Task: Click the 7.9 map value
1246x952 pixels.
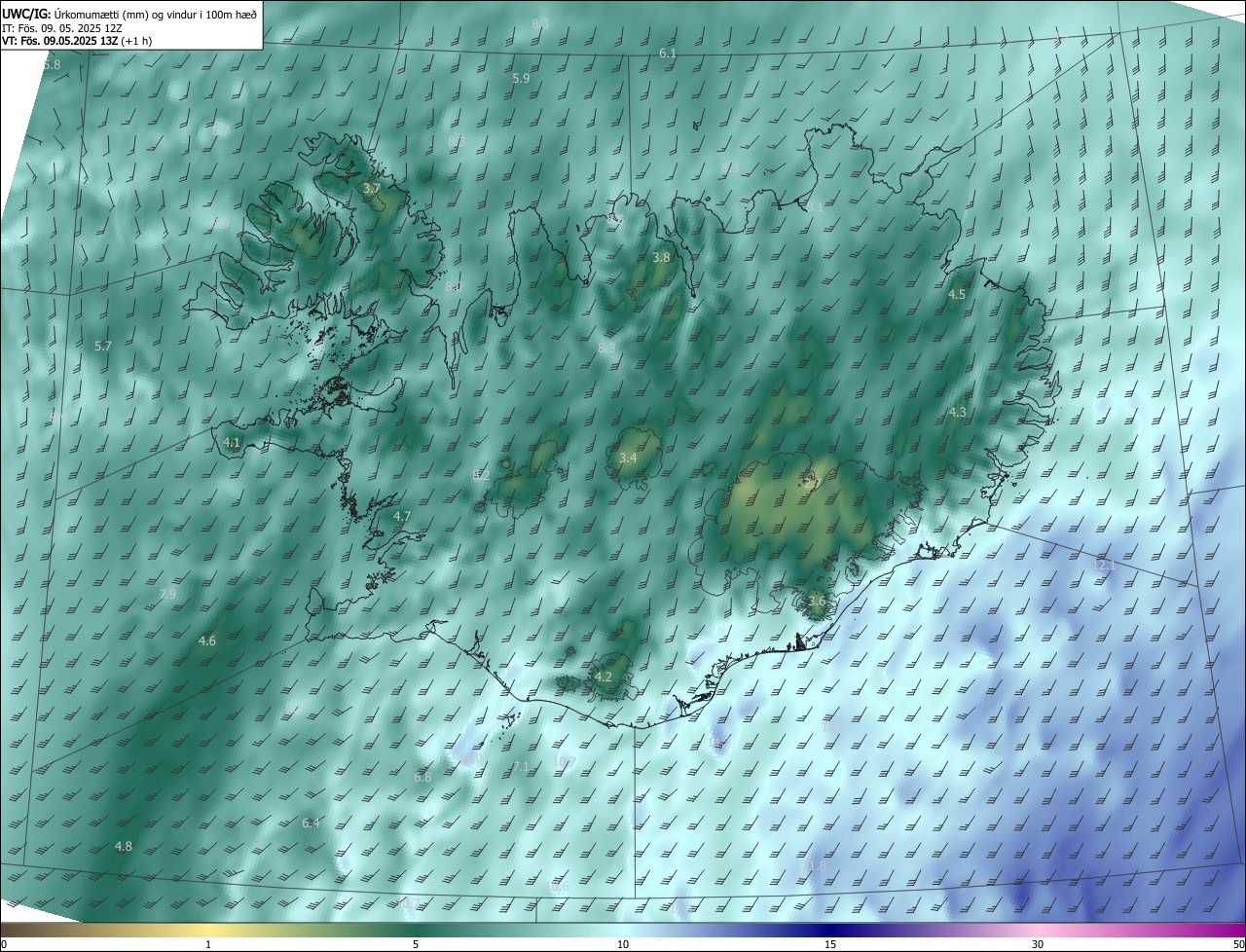Action: point(167,594)
